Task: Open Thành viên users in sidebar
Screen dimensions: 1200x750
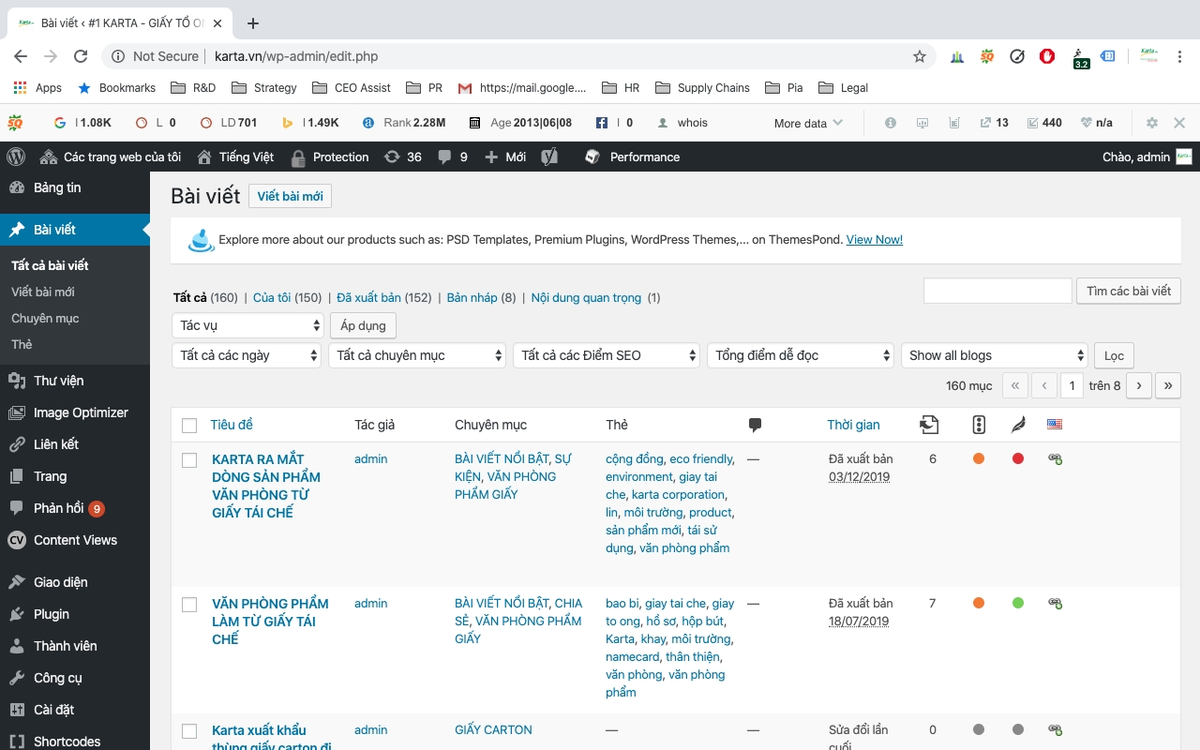Action: coord(75,646)
